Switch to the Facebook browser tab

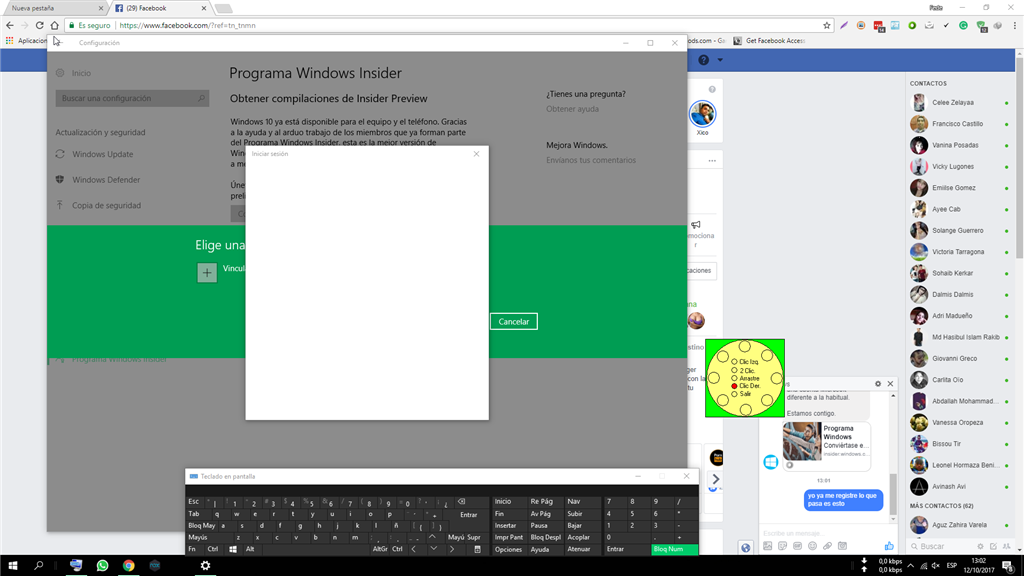[x=159, y=8]
